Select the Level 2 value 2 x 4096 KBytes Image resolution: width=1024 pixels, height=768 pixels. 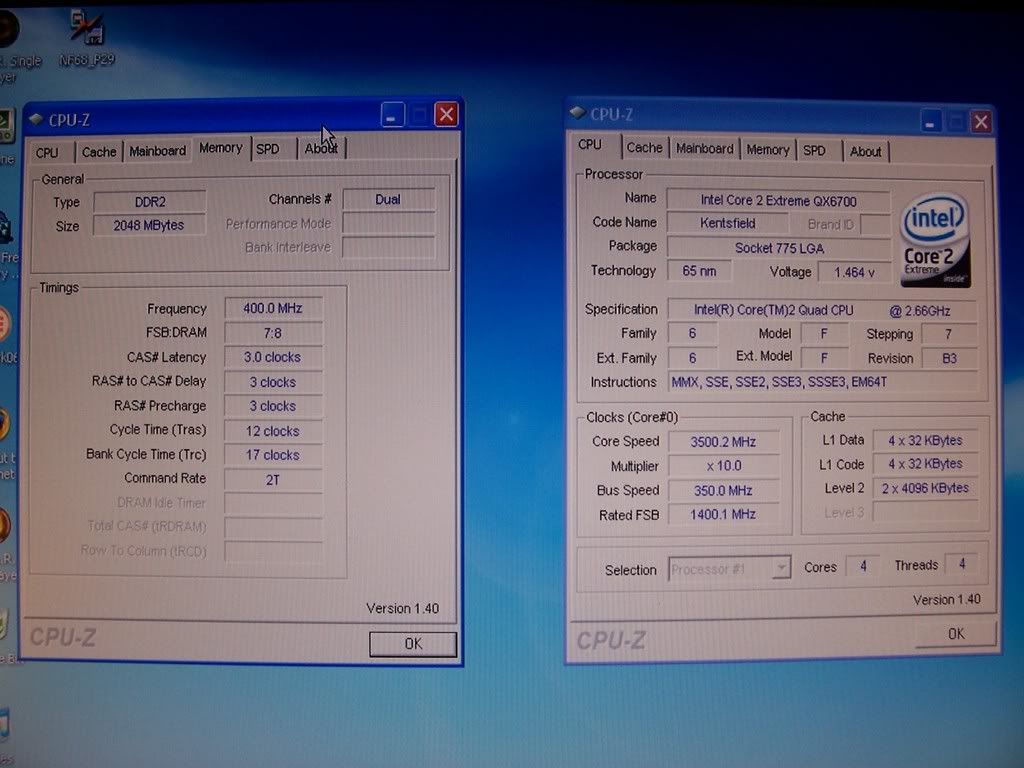tap(925, 488)
